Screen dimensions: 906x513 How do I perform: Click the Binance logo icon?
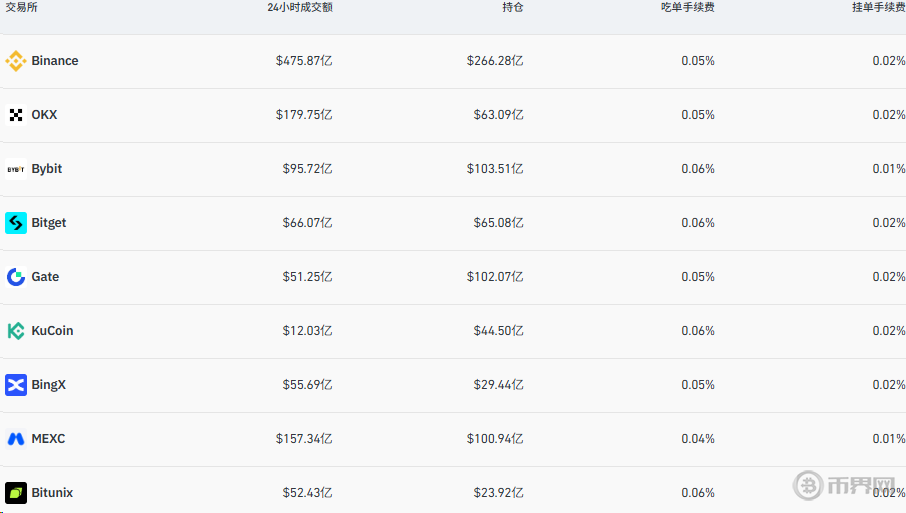coord(16,61)
